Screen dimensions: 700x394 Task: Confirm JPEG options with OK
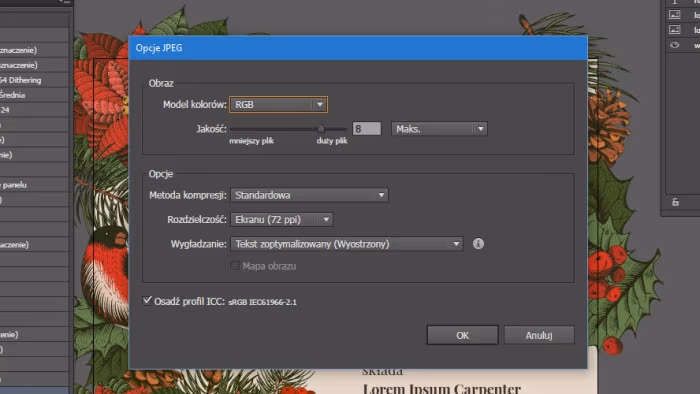pos(462,335)
